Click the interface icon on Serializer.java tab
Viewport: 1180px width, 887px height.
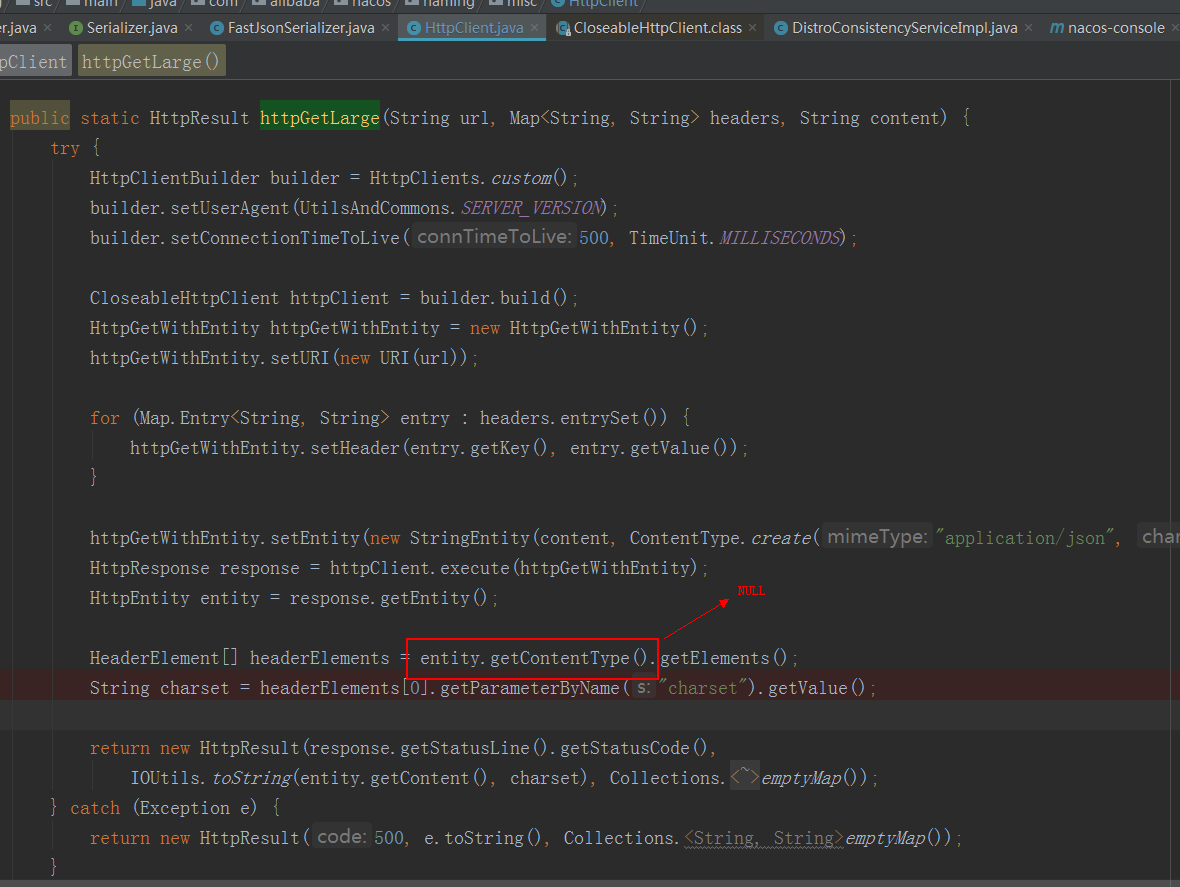click(x=75, y=28)
